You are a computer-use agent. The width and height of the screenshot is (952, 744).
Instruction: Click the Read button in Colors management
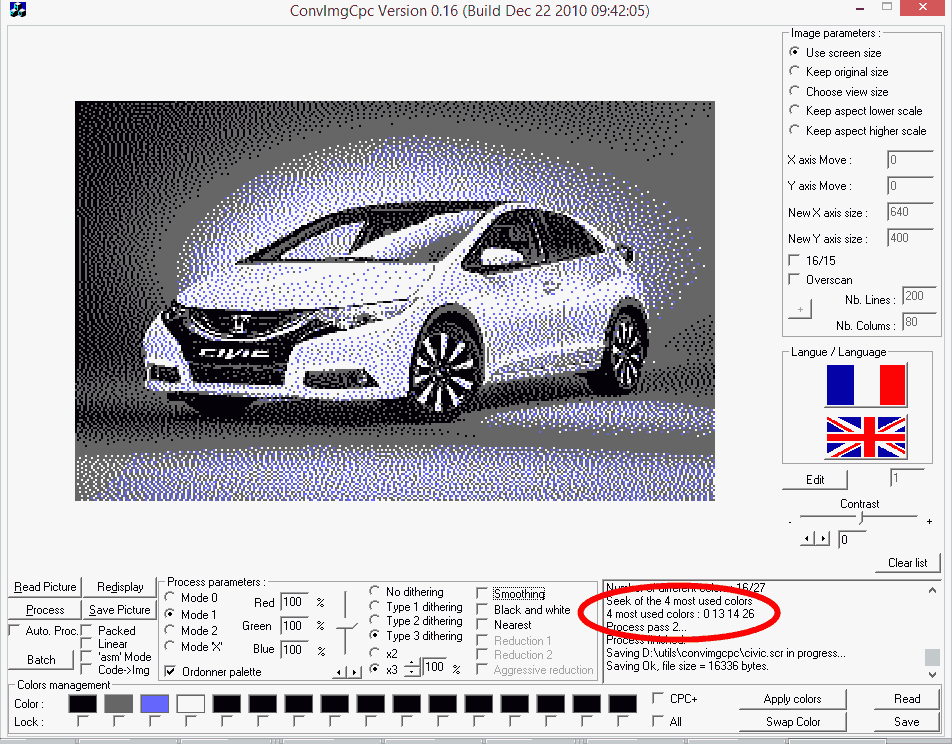907,698
